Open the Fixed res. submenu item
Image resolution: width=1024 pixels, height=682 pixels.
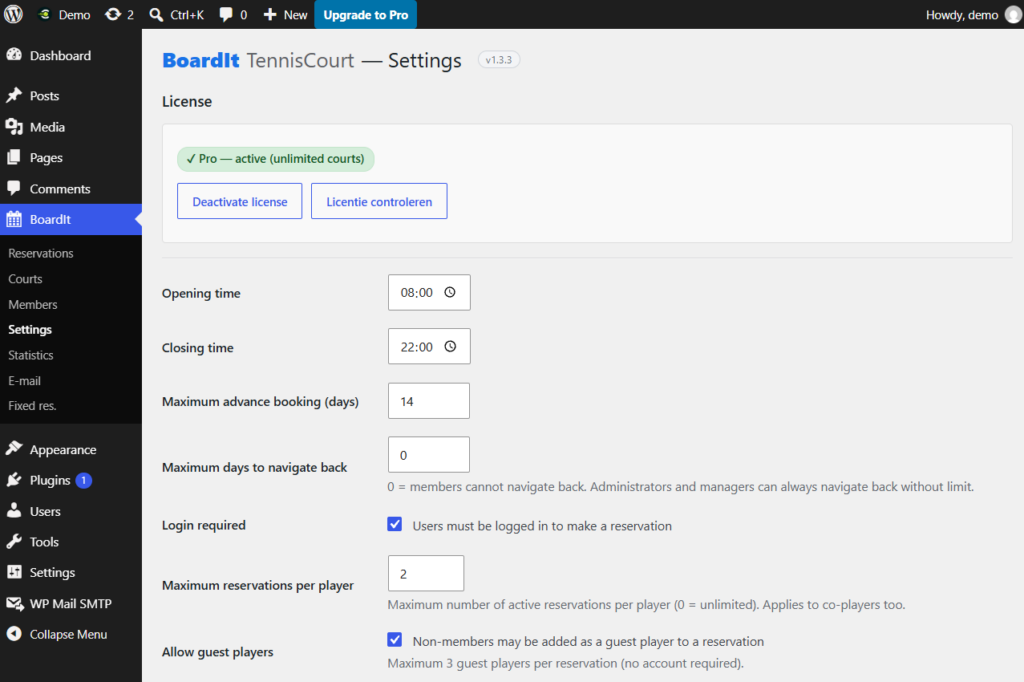32,406
